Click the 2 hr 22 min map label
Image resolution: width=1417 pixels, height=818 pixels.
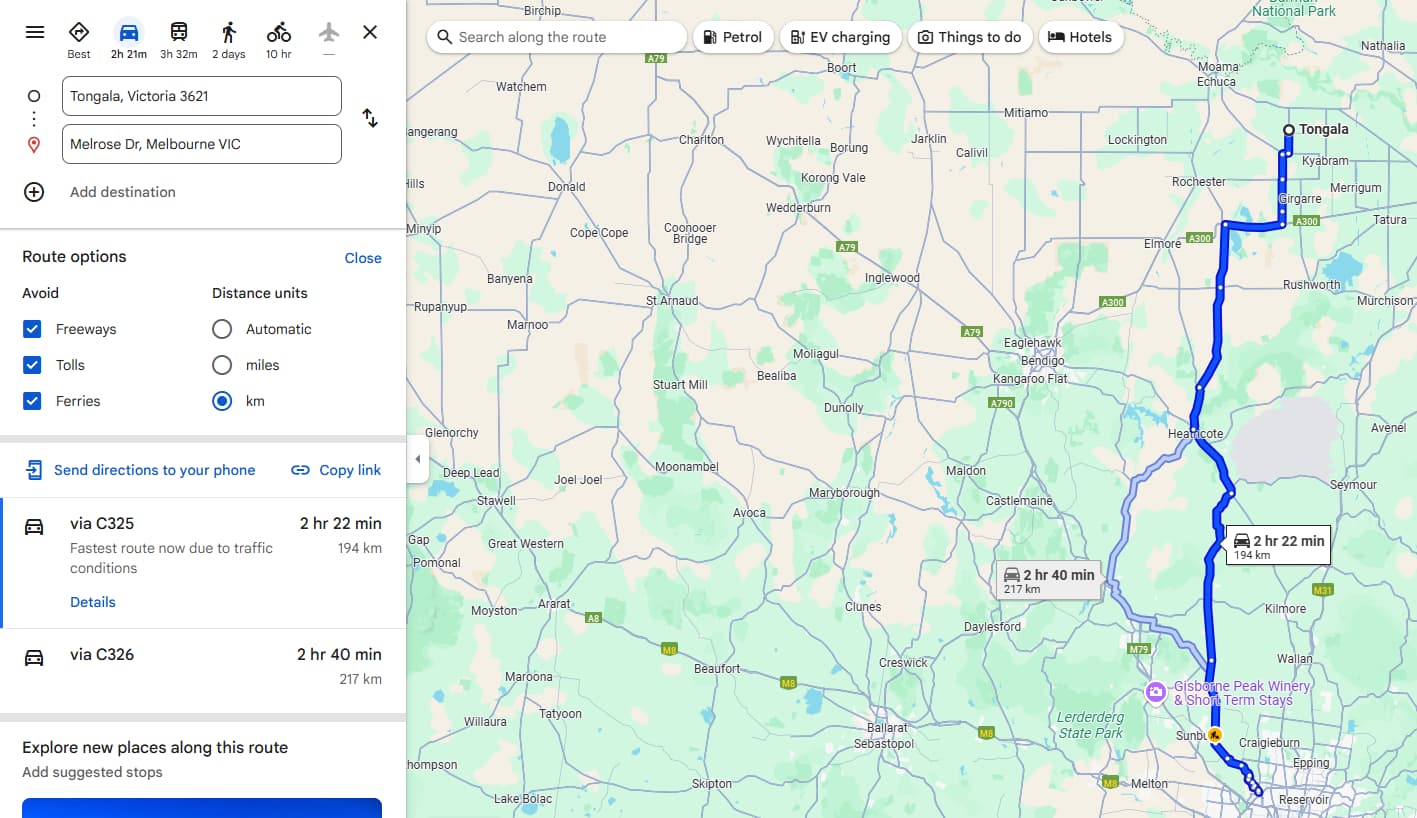coord(1279,545)
